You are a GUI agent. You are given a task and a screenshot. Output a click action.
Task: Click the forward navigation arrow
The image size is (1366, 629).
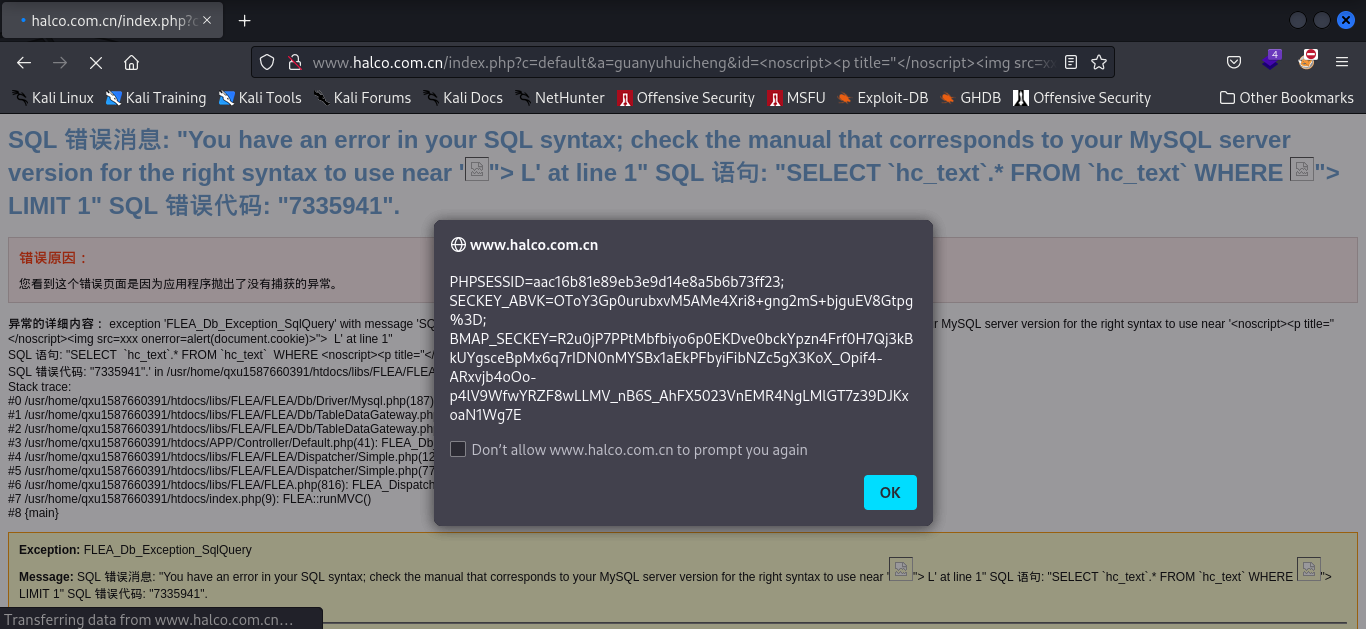60,62
